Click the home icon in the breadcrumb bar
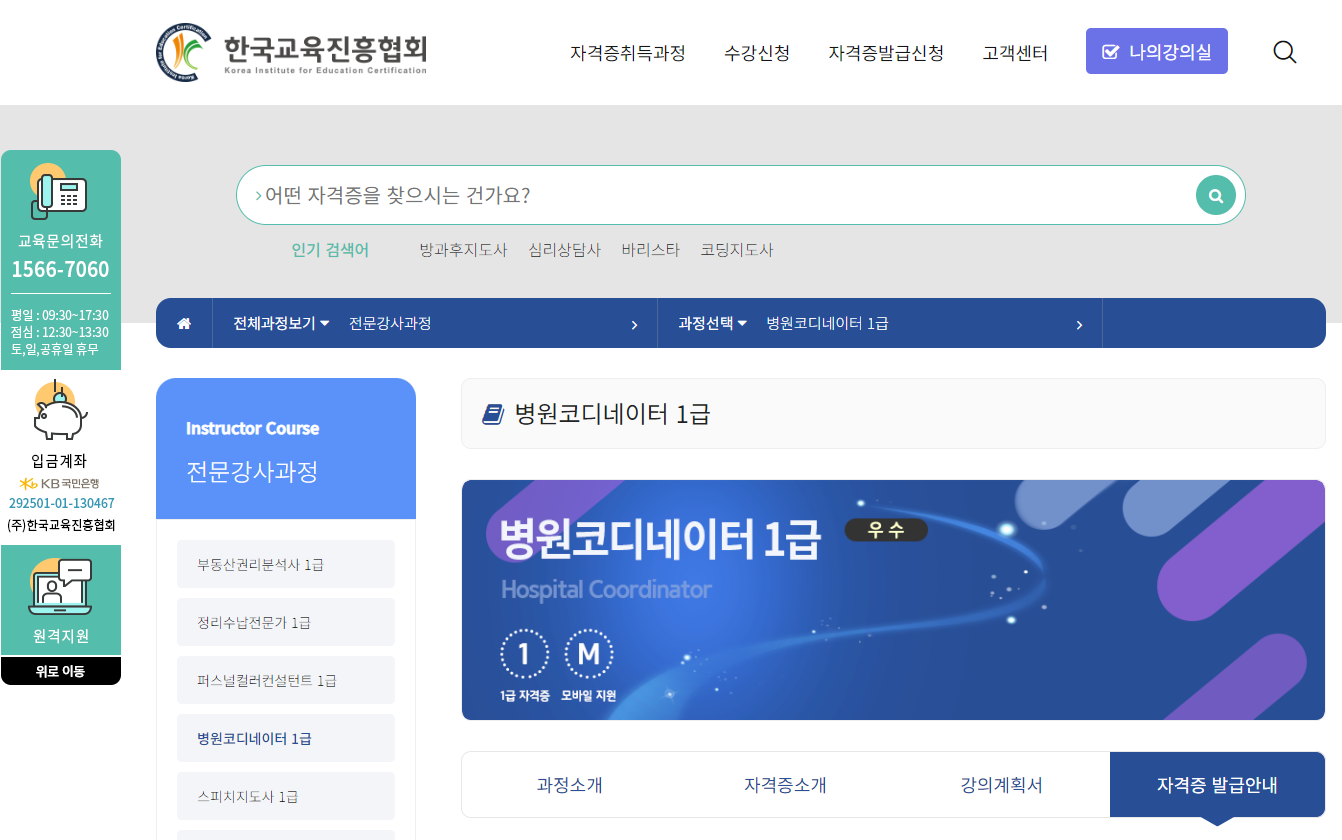This screenshot has height=840, width=1342. click(184, 322)
